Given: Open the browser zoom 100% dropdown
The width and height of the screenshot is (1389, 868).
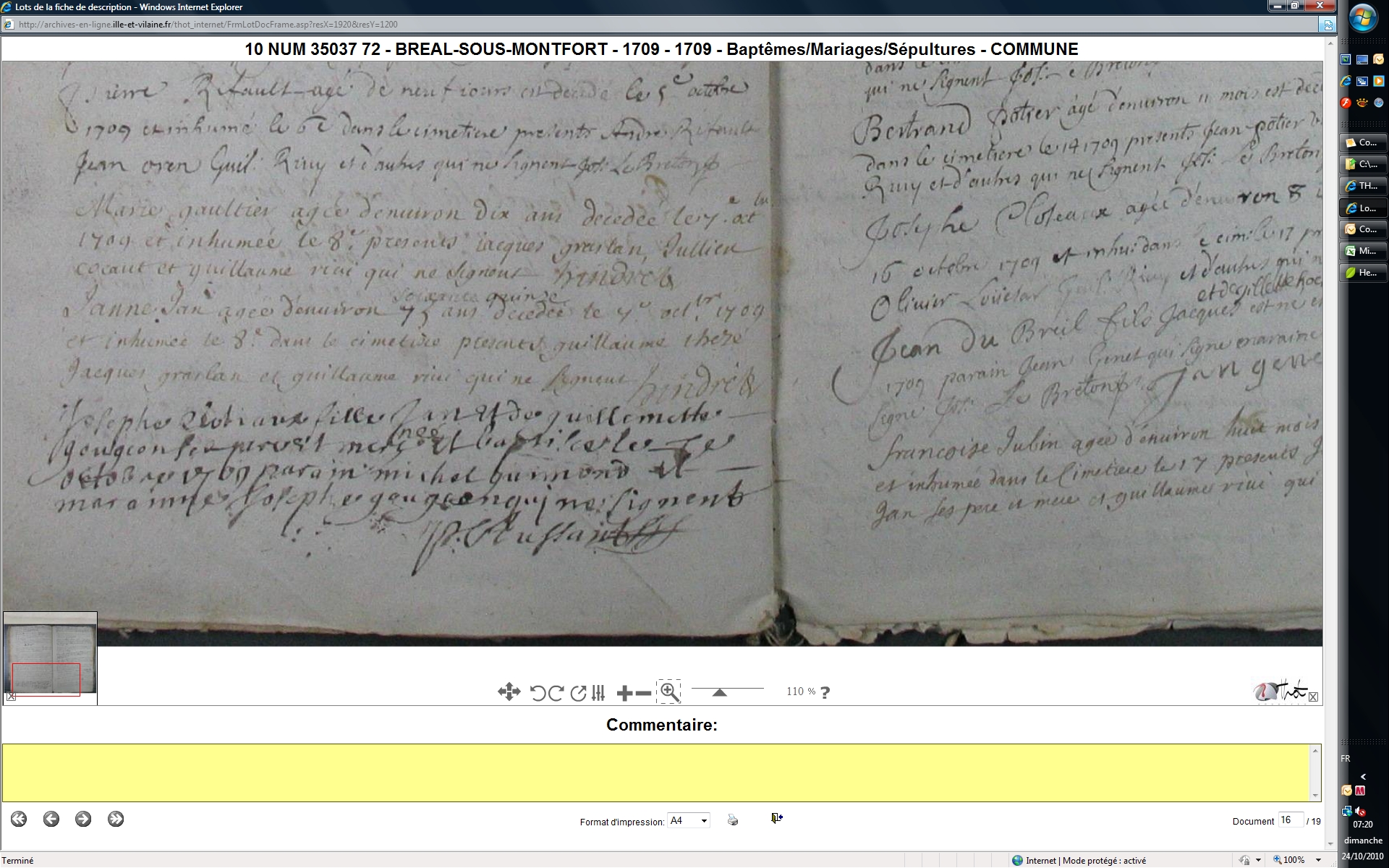Looking at the screenshot, I should tap(1318, 860).
